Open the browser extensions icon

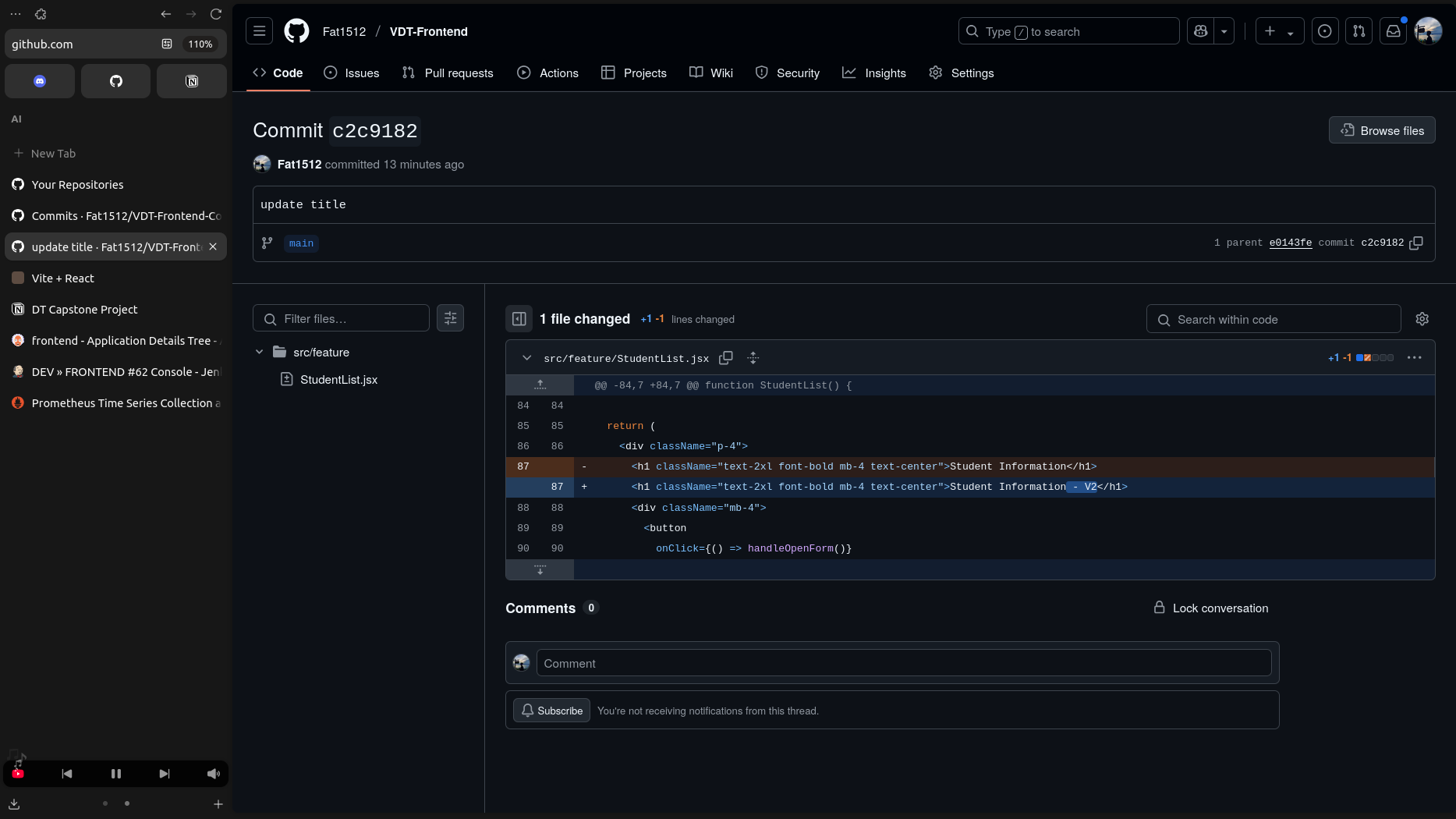click(x=41, y=14)
